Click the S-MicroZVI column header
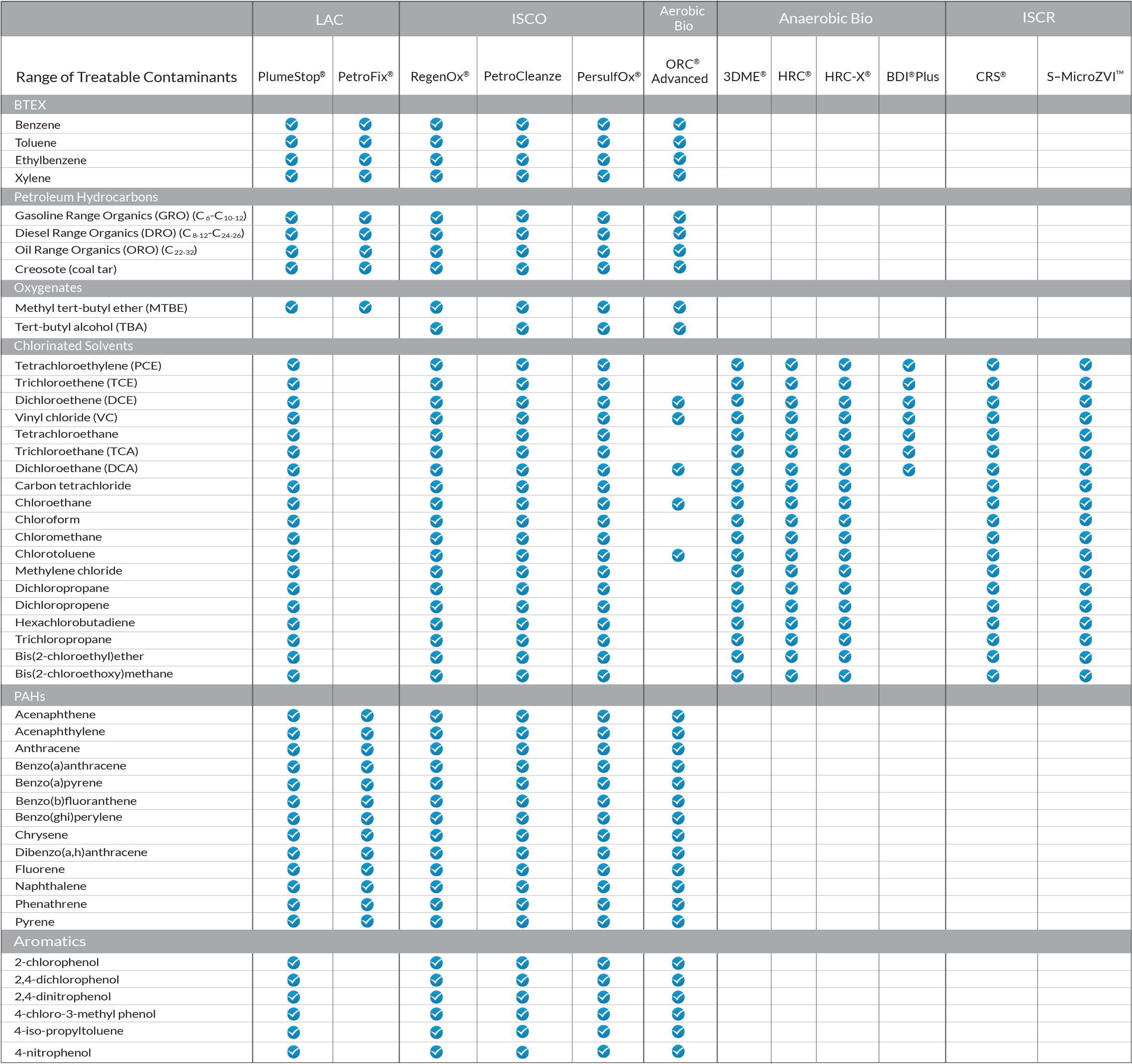This screenshot has width=1132, height=1064. click(x=1085, y=76)
